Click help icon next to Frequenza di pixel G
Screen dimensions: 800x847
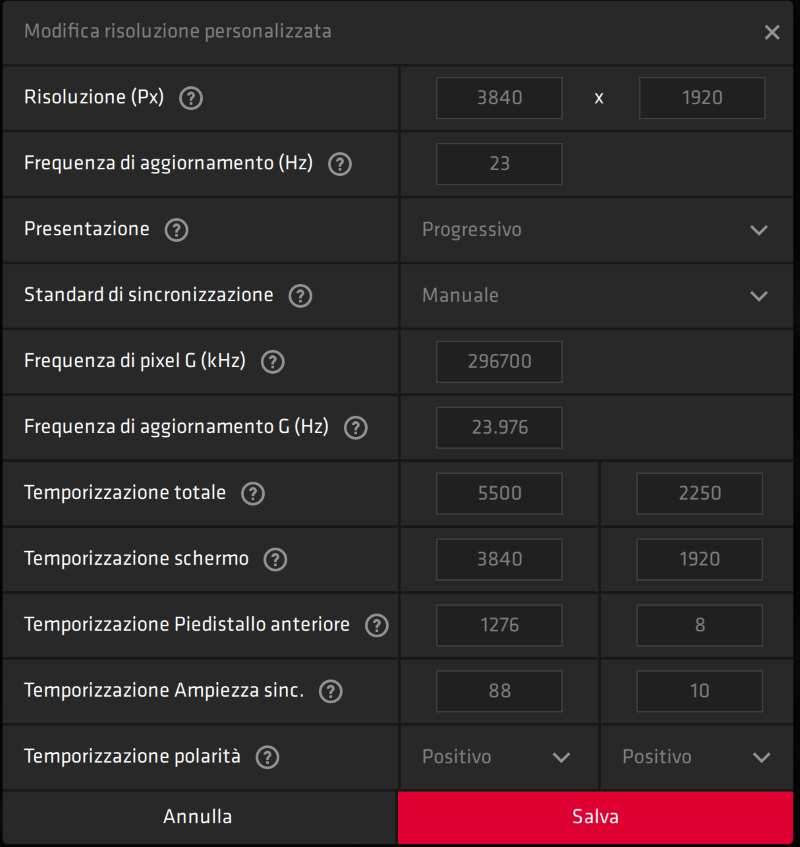point(272,362)
